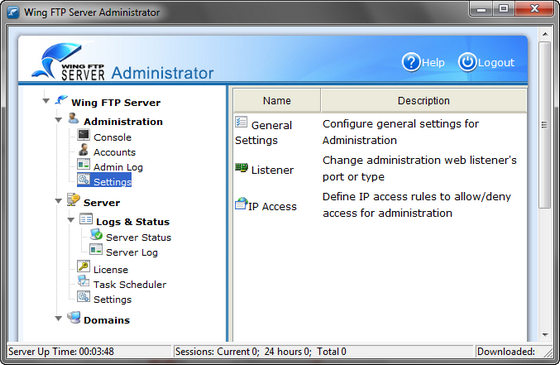Viewport: 560px width, 365px height.
Task: Click the Administration user icon in tree
Action: pos(73,119)
